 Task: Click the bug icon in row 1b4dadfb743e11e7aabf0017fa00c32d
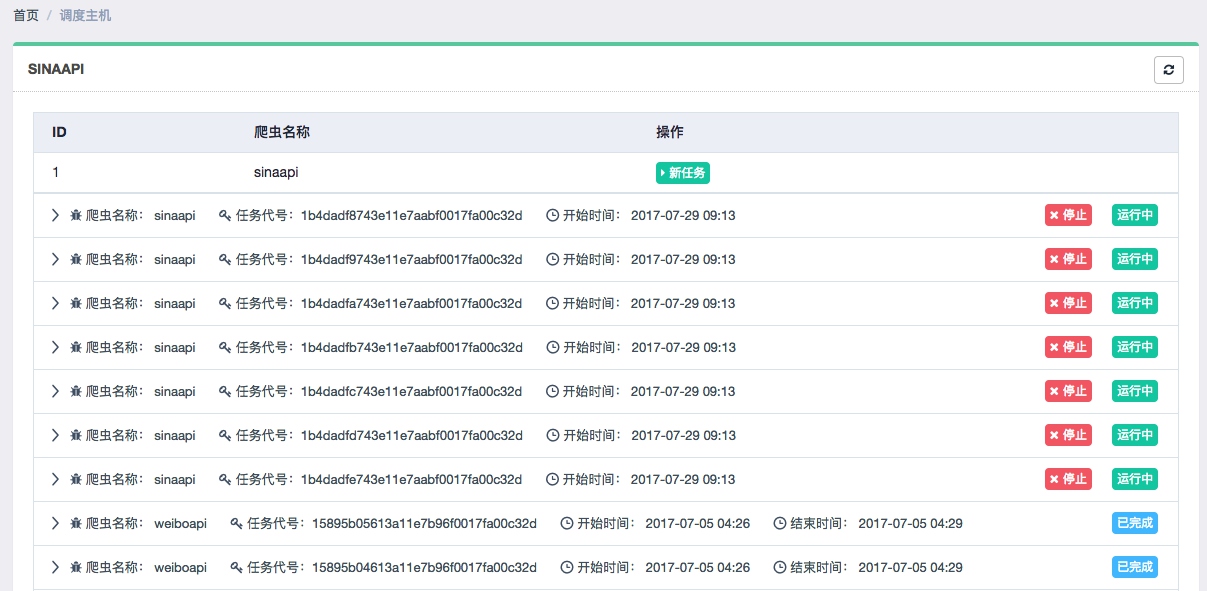tap(76, 347)
